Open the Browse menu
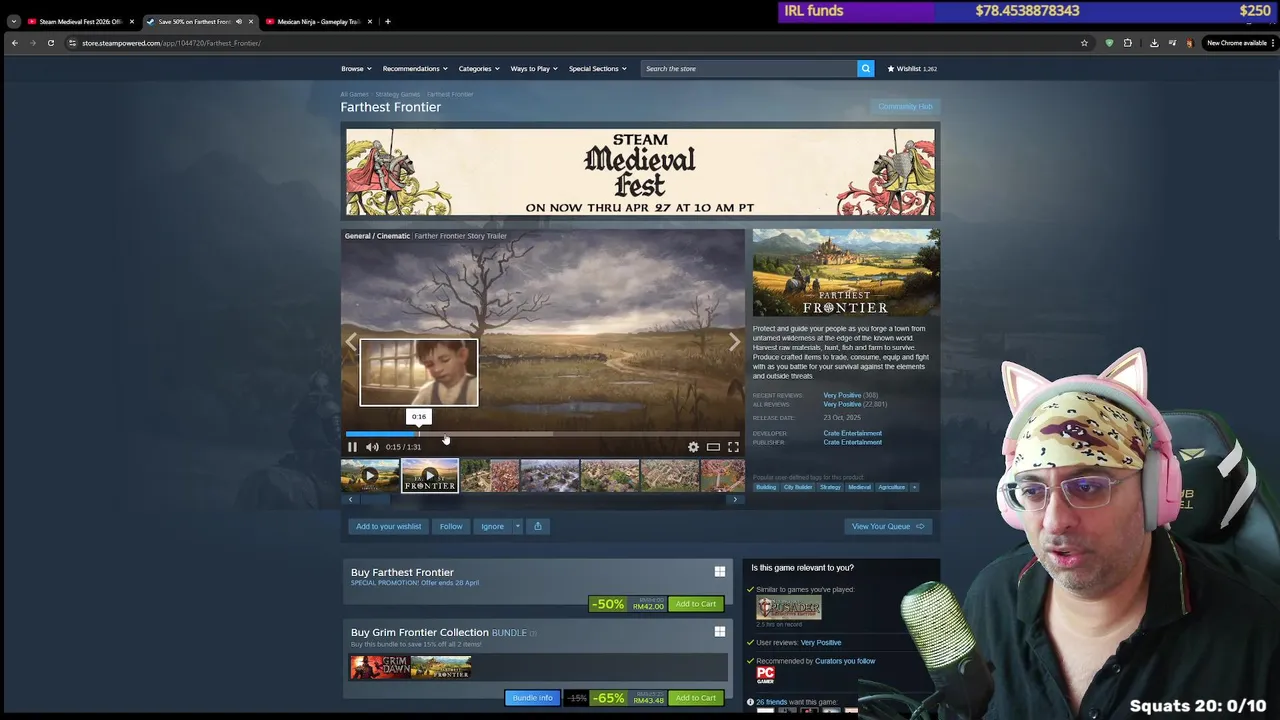The width and height of the screenshot is (1280, 720). [356, 69]
